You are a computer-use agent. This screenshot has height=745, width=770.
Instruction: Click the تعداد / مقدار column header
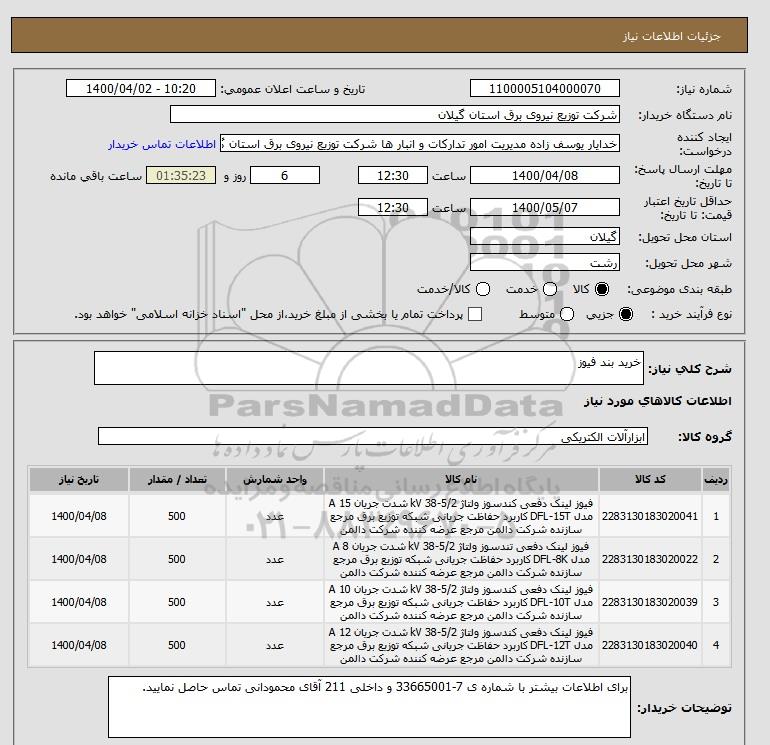[x=177, y=479]
